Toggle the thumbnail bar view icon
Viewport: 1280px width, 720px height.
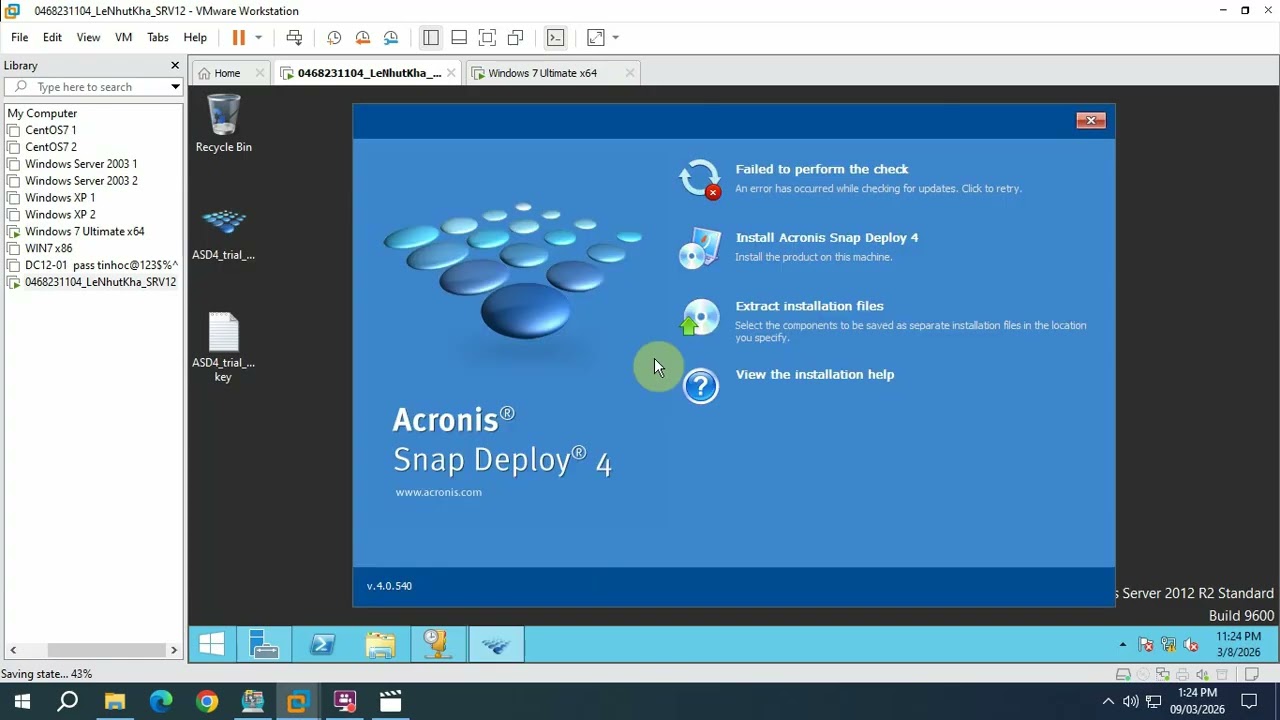click(x=459, y=37)
